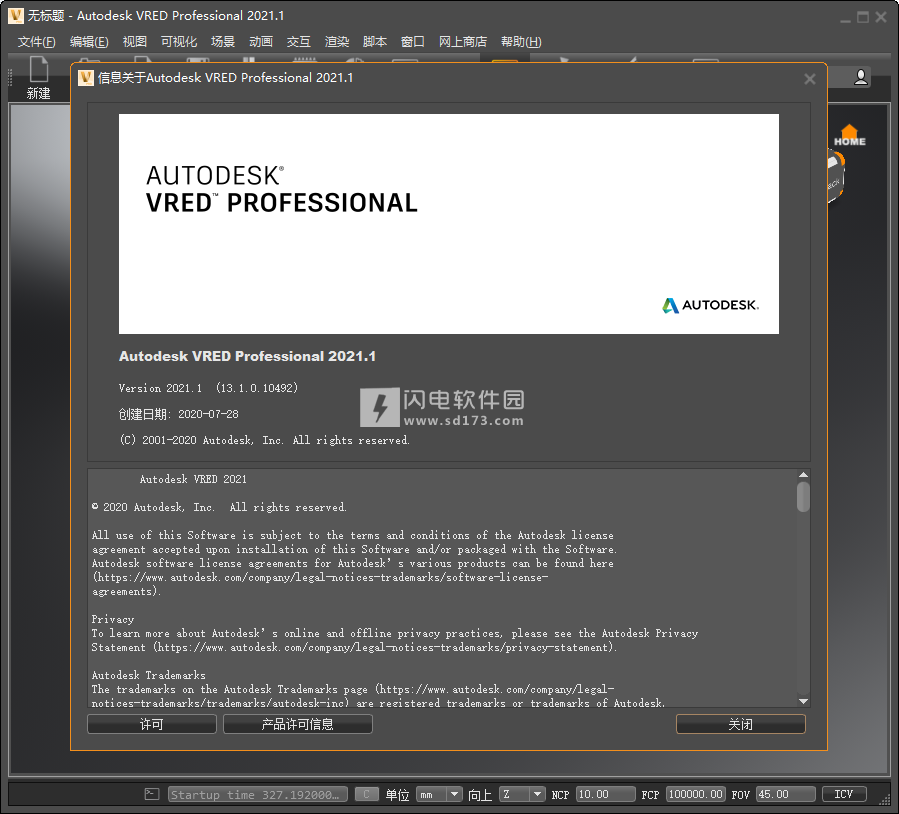
Task: Open the 脚本 menu
Action: [x=375, y=42]
